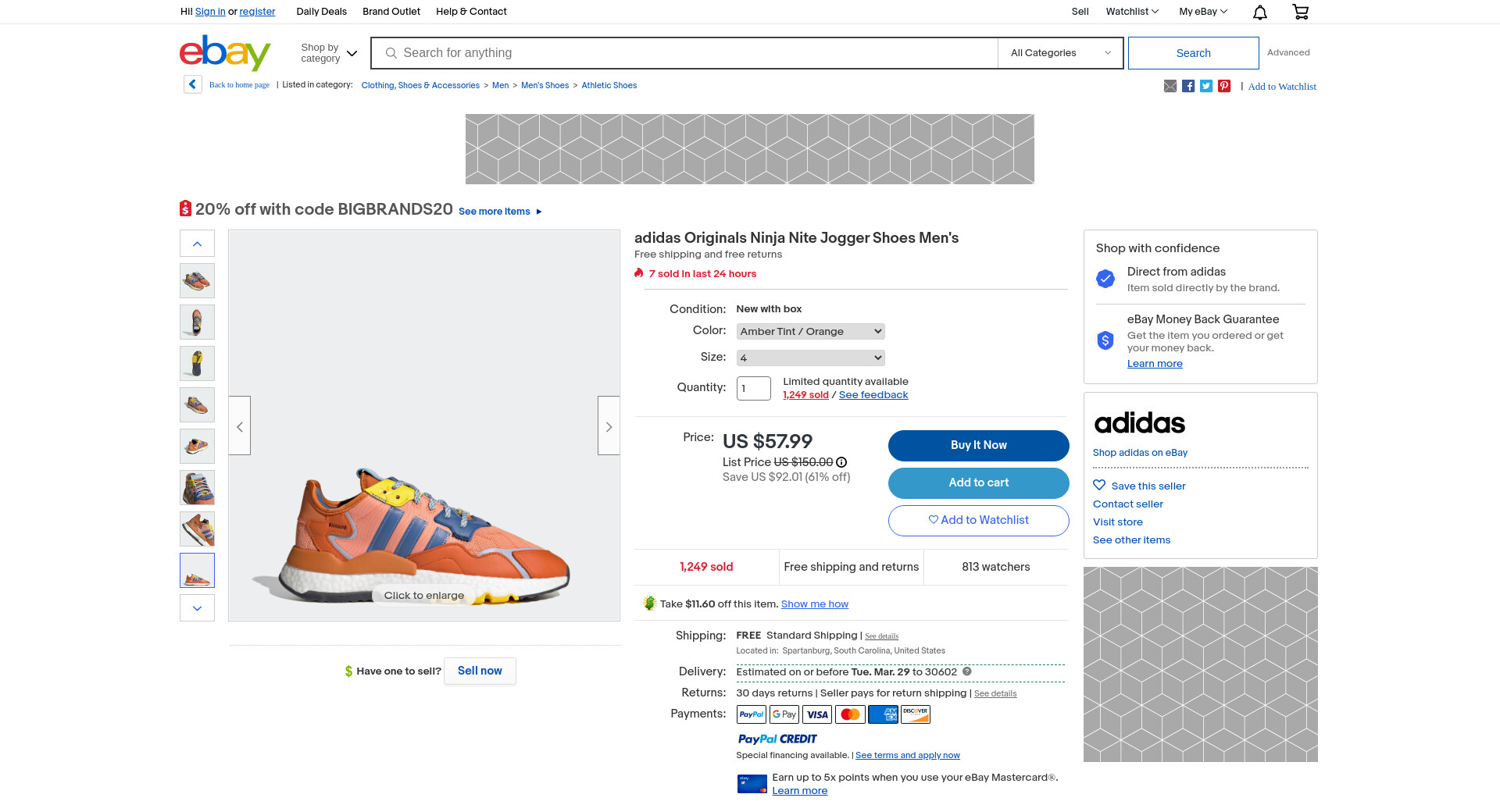
Task: Share listing on Twitter
Action: [x=1206, y=86]
